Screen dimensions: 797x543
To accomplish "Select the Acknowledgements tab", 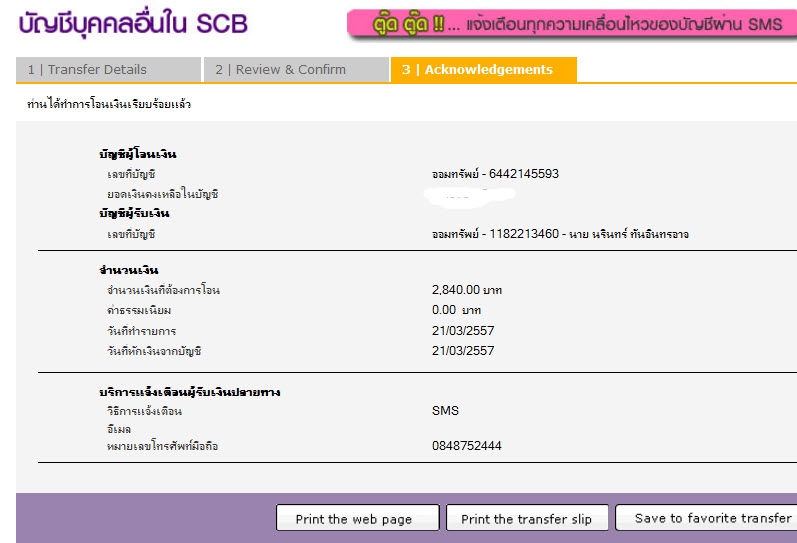I will (x=483, y=70).
